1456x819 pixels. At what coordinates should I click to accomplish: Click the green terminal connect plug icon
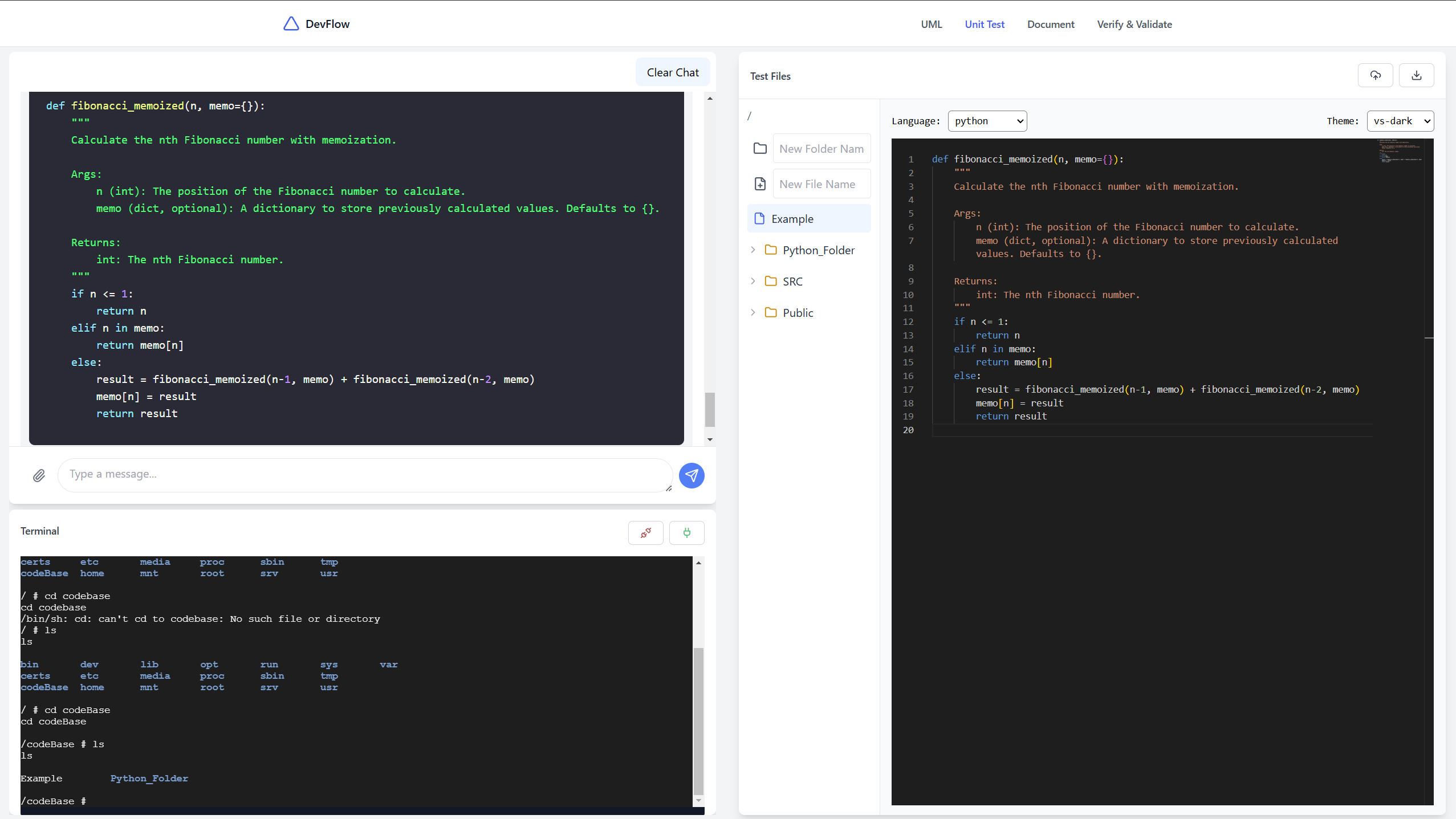(686, 533)
